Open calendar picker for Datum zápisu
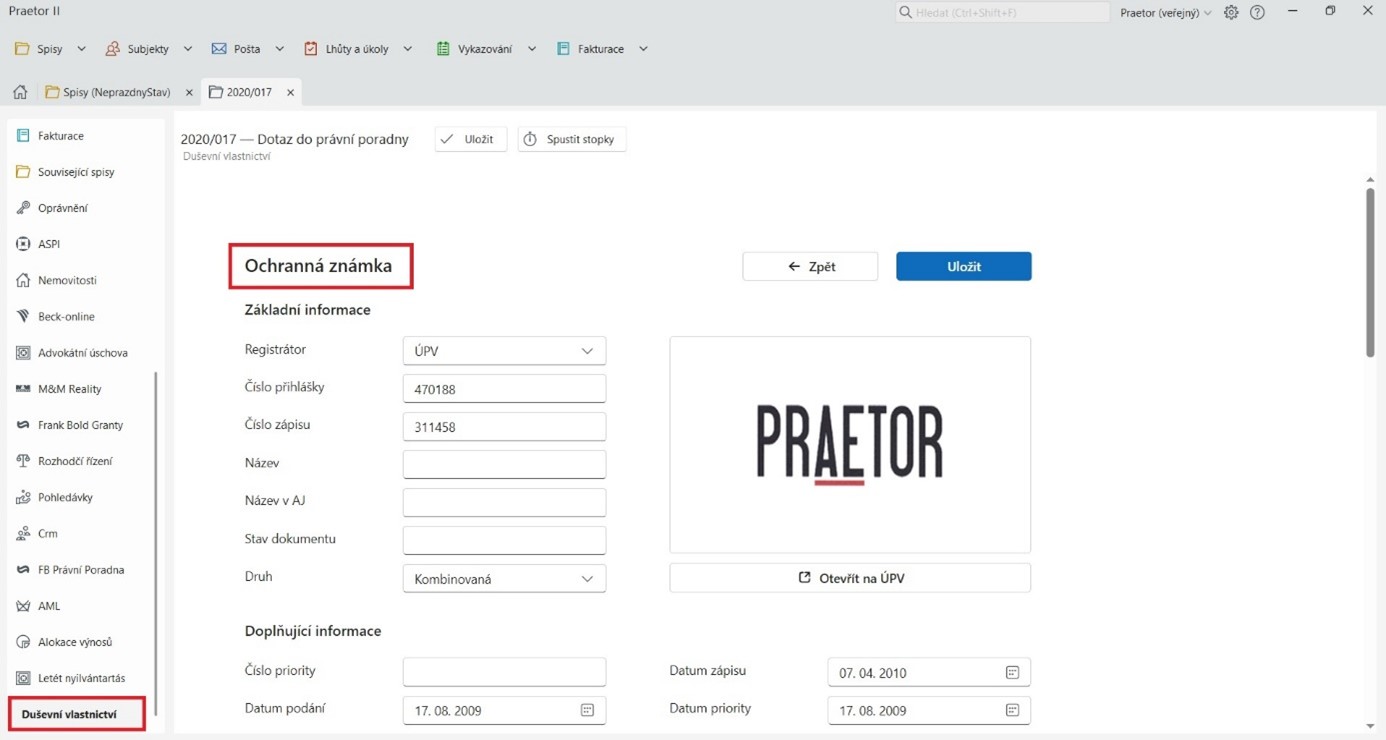 click(x=1012, y=673)
